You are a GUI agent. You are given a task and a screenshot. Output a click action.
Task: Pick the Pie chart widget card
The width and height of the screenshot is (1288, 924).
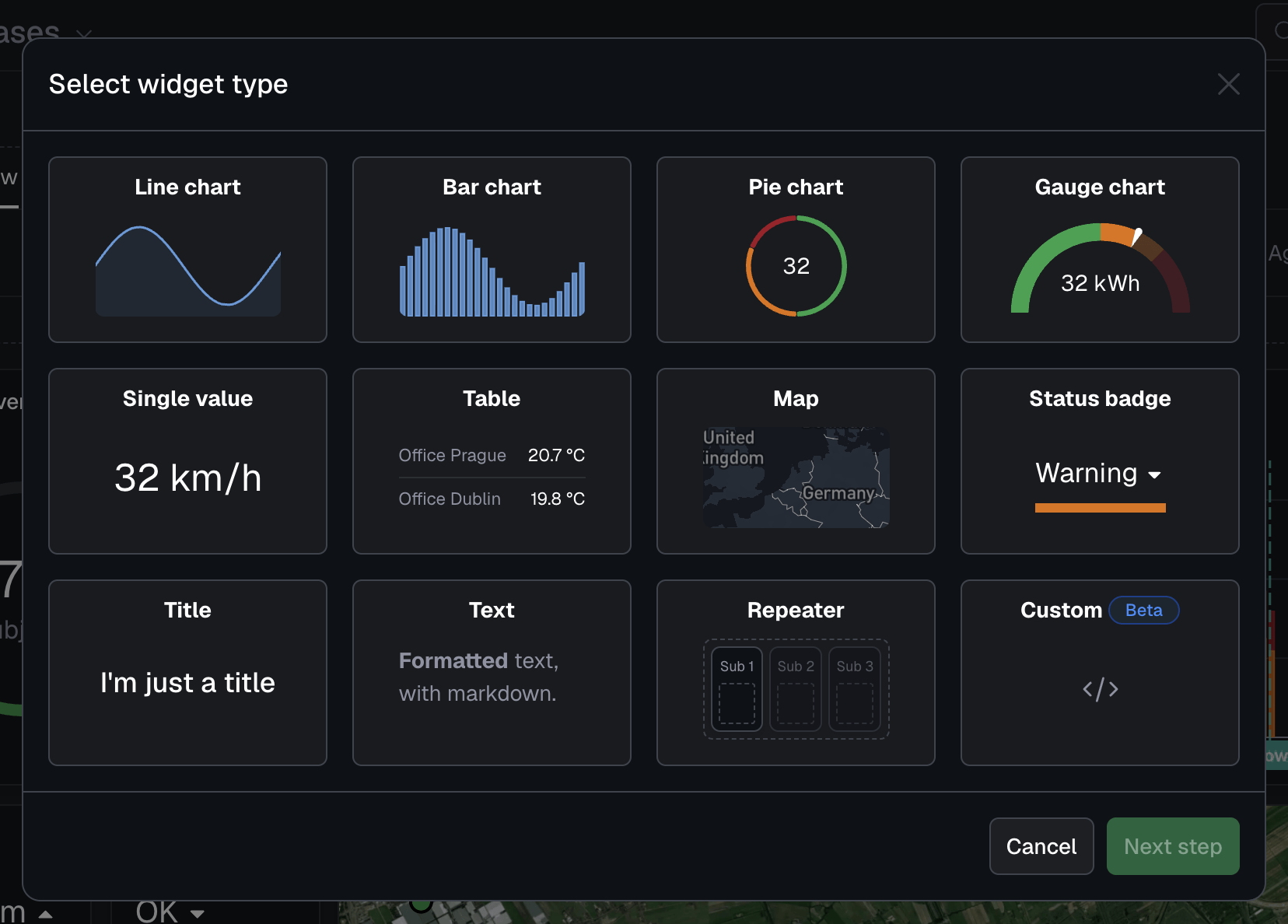[x=796, y=250]
